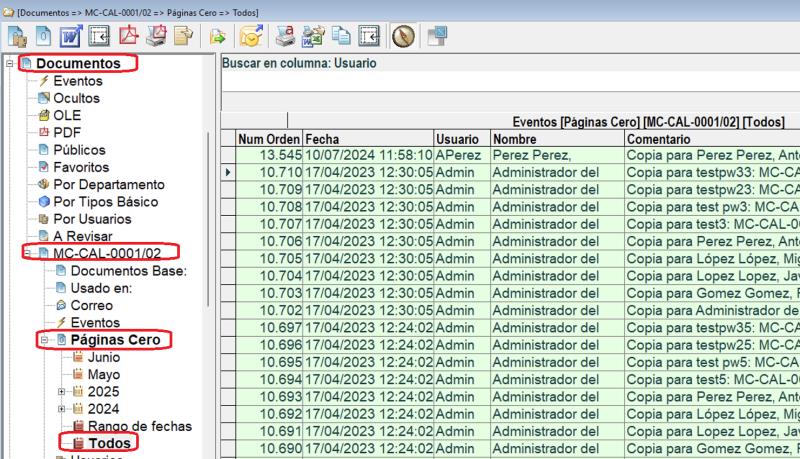Expand the 2024 tree node
The width and height of the screenshot is (800, 459).
[62, 409]
